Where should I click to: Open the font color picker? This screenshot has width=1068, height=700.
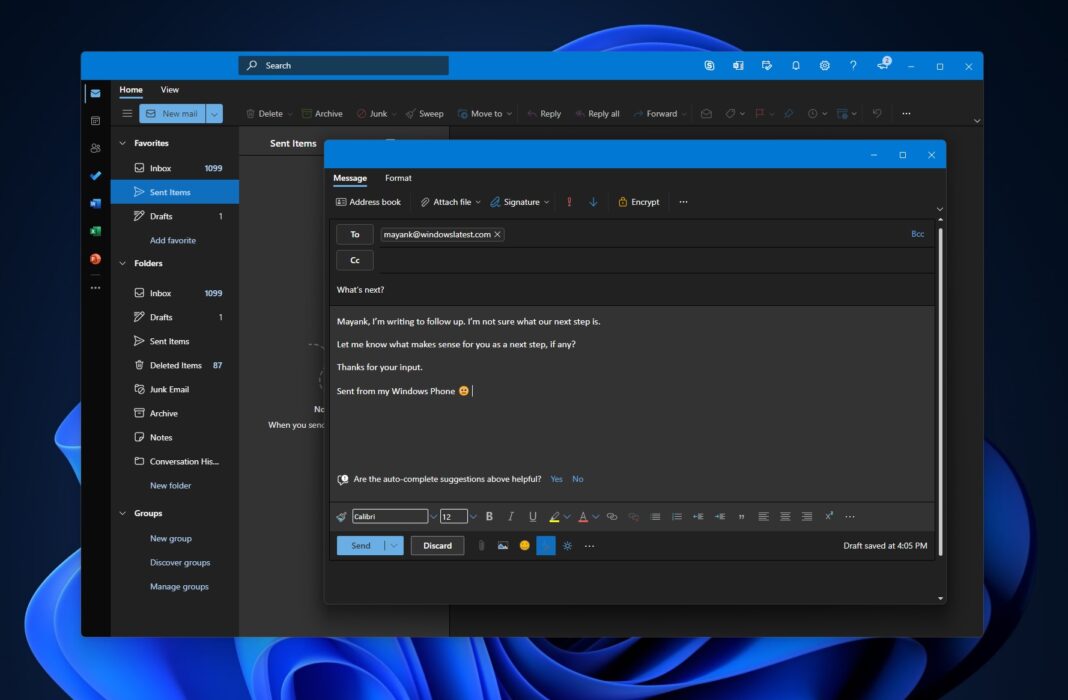click(584, 516)
